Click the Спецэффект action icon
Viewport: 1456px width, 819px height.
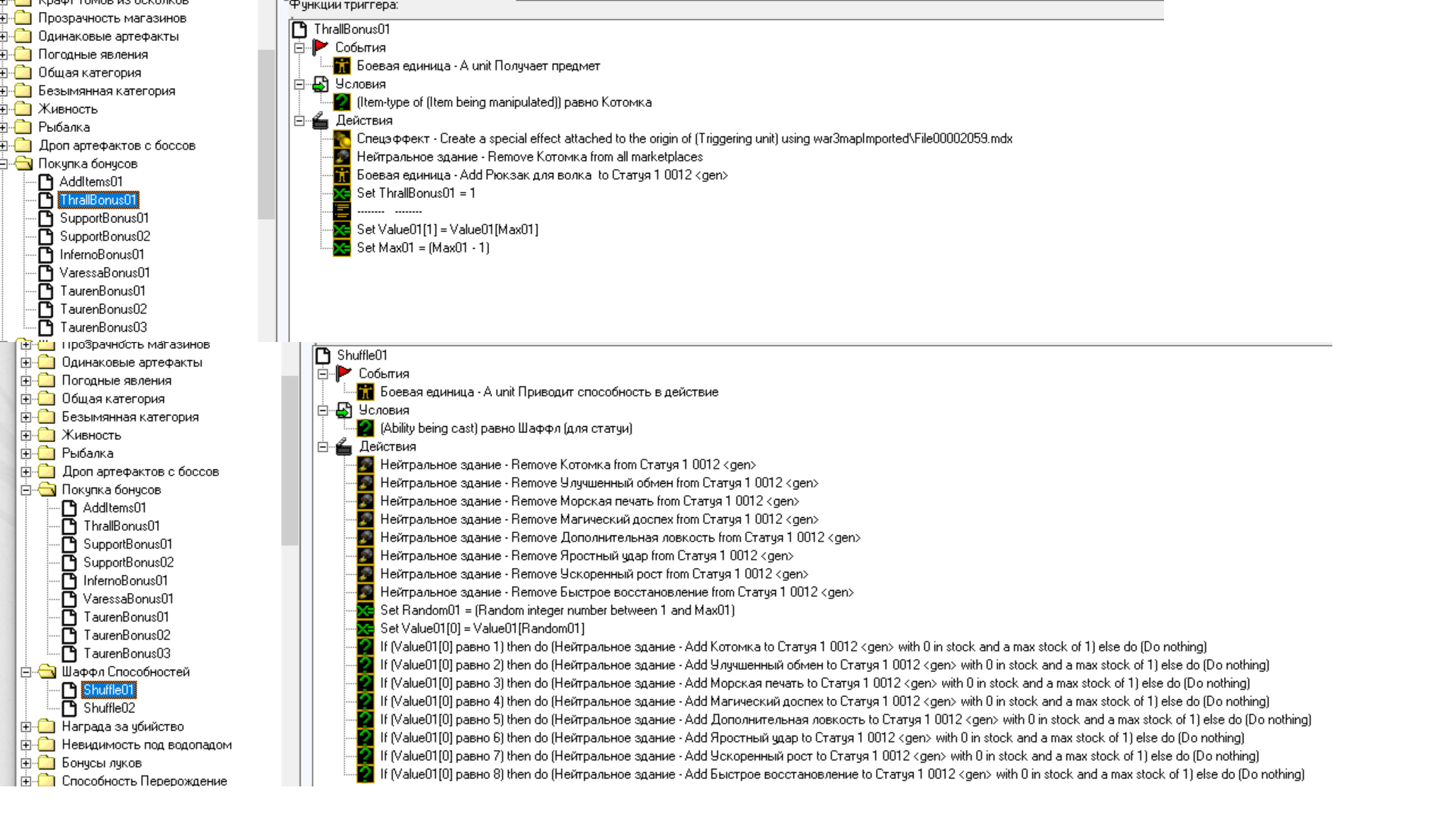coord(342,139)
